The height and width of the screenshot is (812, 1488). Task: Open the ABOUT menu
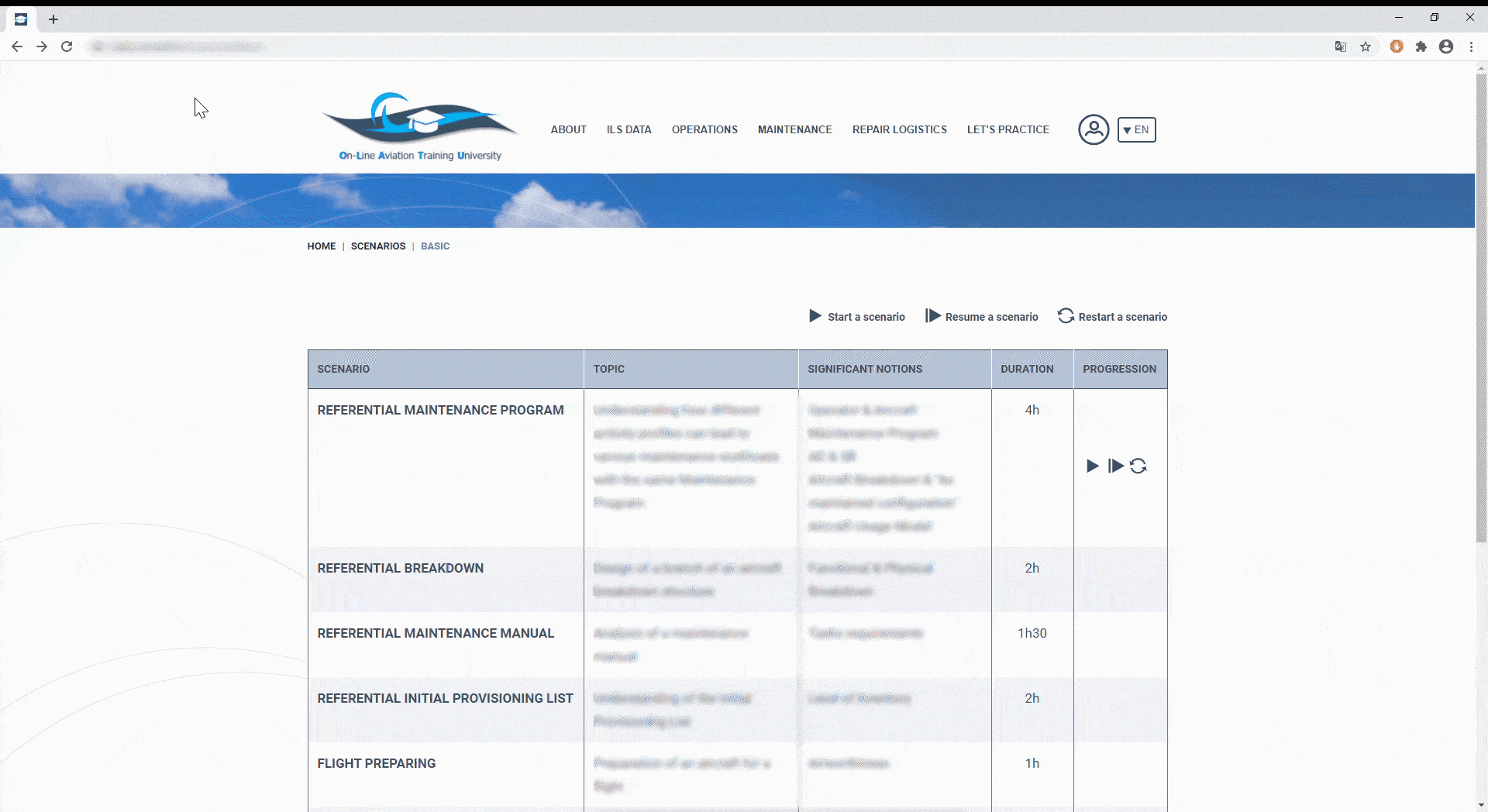click(568, 129)
